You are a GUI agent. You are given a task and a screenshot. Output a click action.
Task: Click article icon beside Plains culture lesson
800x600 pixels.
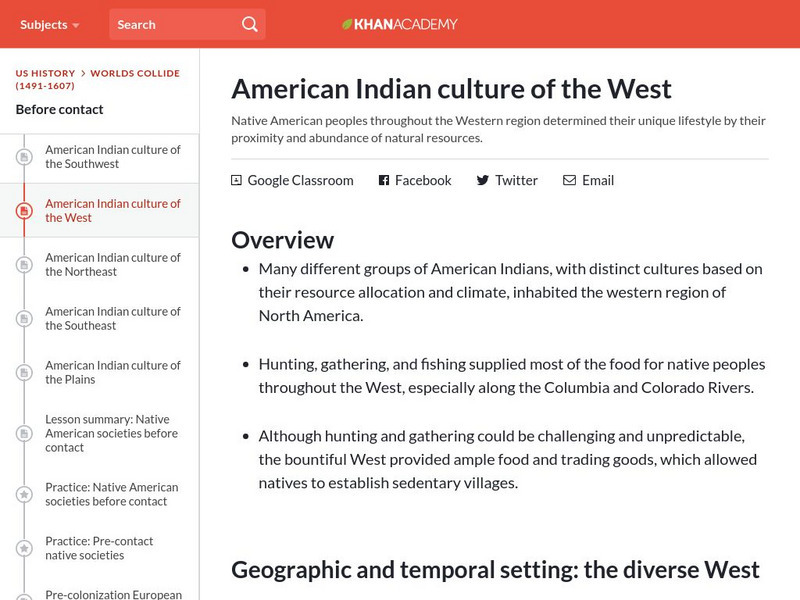[24, 373]
